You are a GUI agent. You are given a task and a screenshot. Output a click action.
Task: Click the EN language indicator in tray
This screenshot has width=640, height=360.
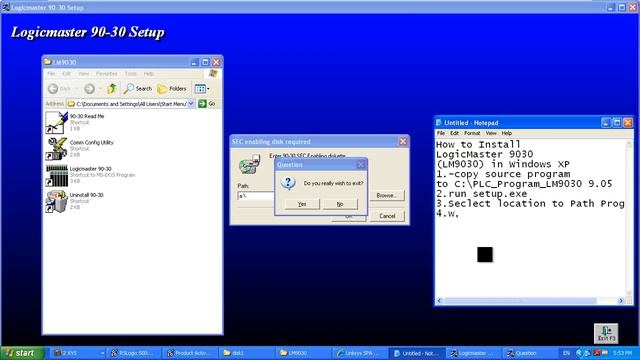[566, 353]
